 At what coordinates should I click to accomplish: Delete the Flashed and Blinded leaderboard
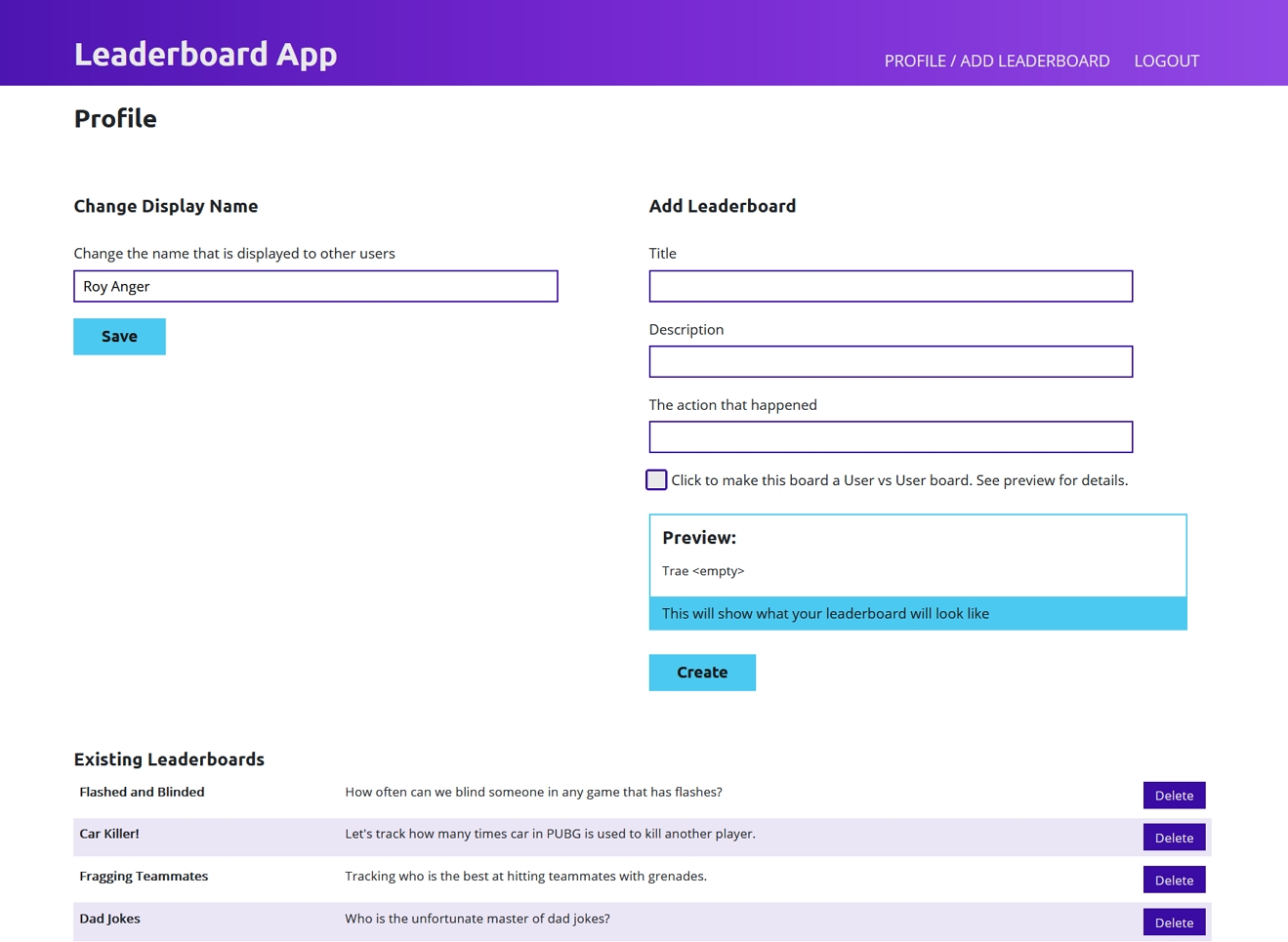(x=1174, y=796)
